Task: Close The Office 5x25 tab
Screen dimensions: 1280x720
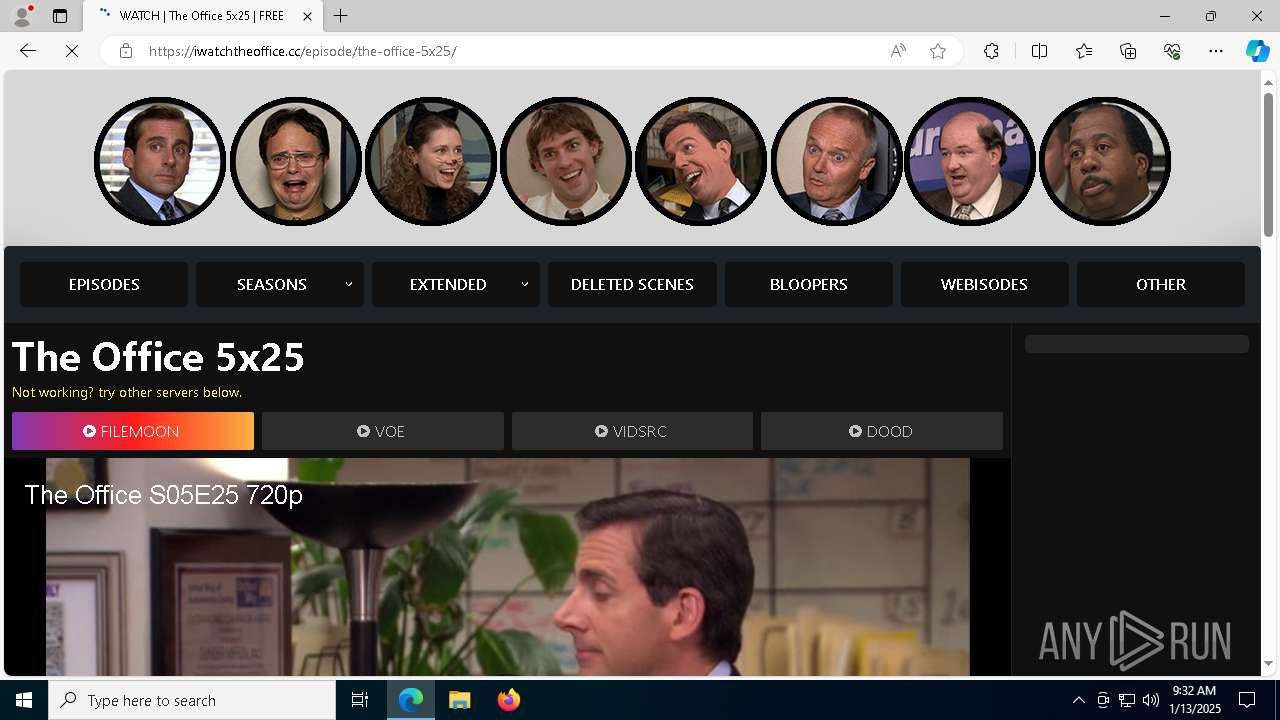Action: pos(307,16)
